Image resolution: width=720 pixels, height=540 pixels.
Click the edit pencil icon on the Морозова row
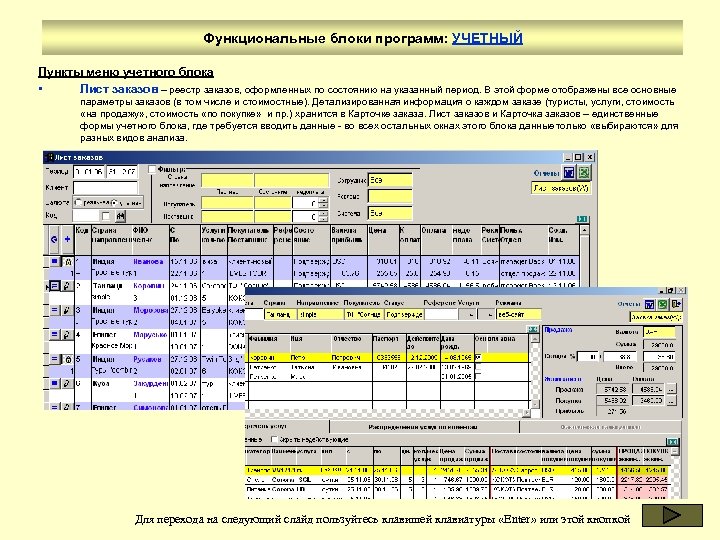pyautogui.click(x=67, y=310)
